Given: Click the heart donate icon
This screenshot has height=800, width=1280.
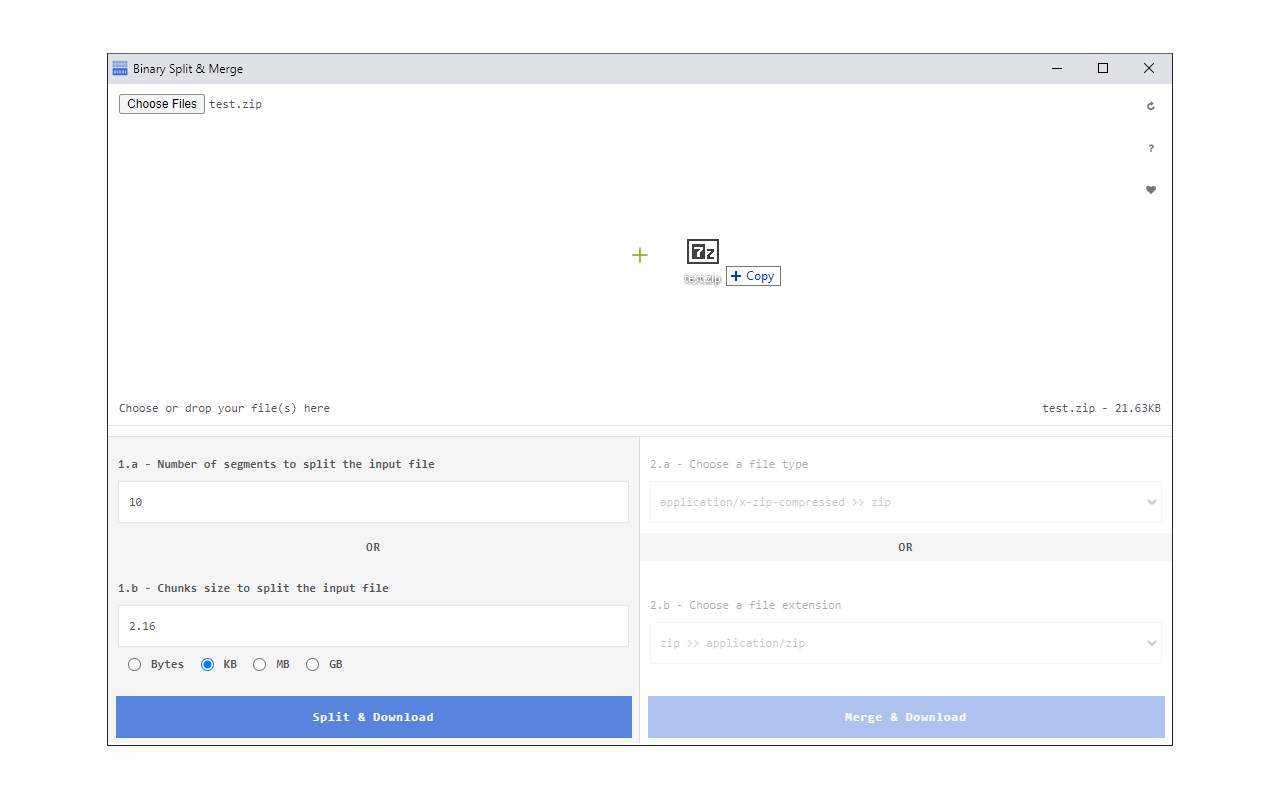Looking at the screenshot, I should [1150, 189].
